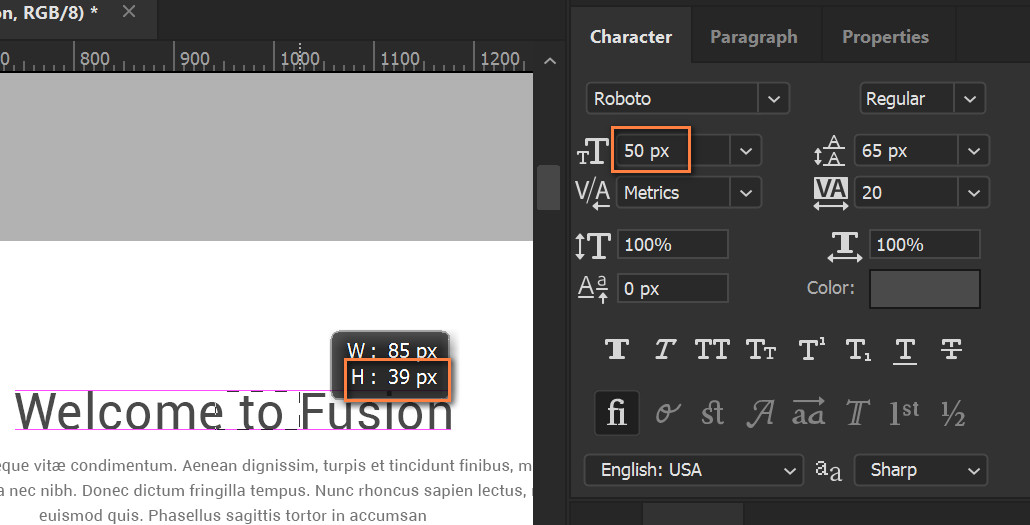Close the document tab with X
The height and width of the screenshot is (525, 1030).
[x=129, y=11]
